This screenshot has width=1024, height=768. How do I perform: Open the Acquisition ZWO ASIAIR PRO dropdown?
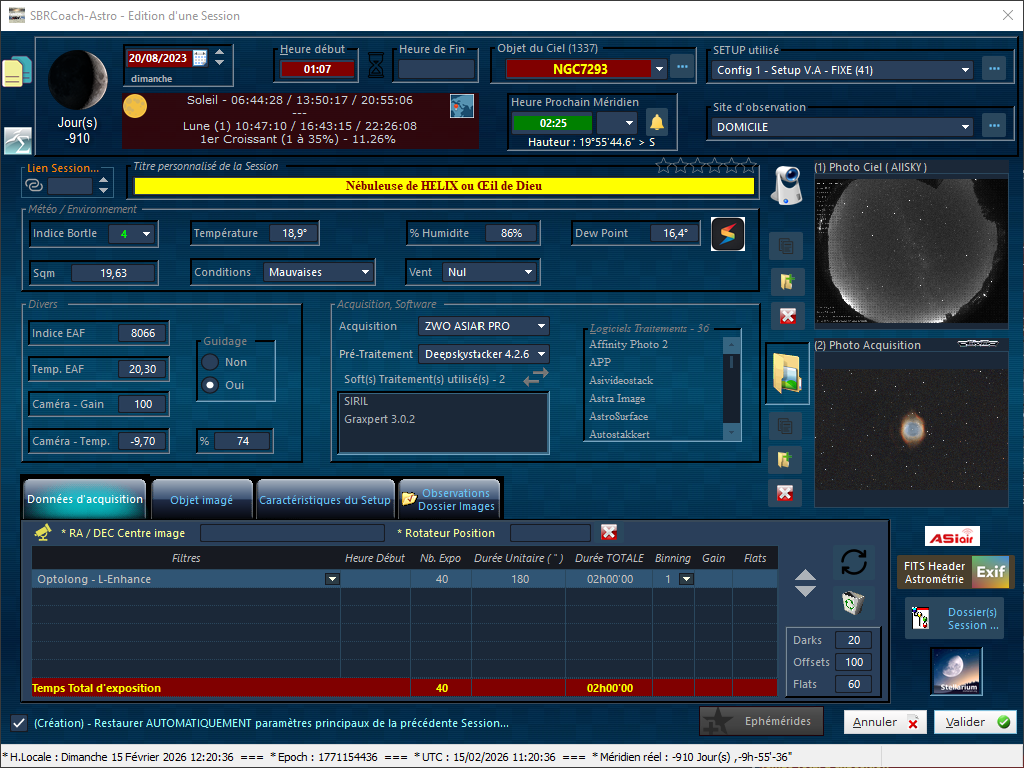coord(541,326)
